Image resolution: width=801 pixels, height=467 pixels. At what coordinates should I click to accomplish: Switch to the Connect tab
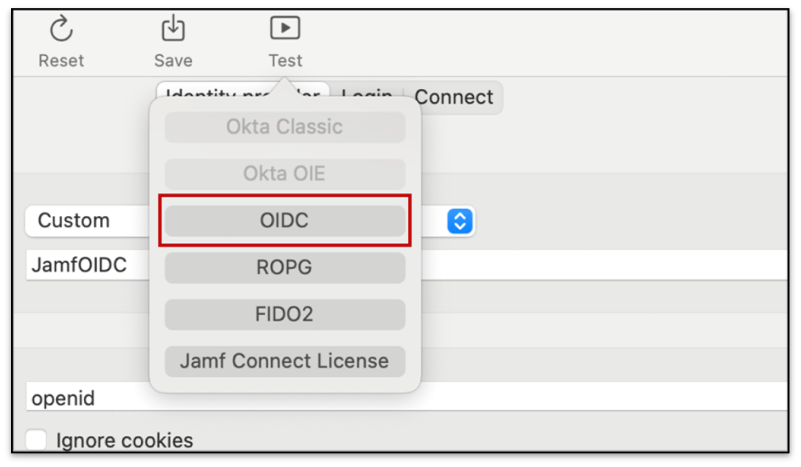(x=453, y=97)
